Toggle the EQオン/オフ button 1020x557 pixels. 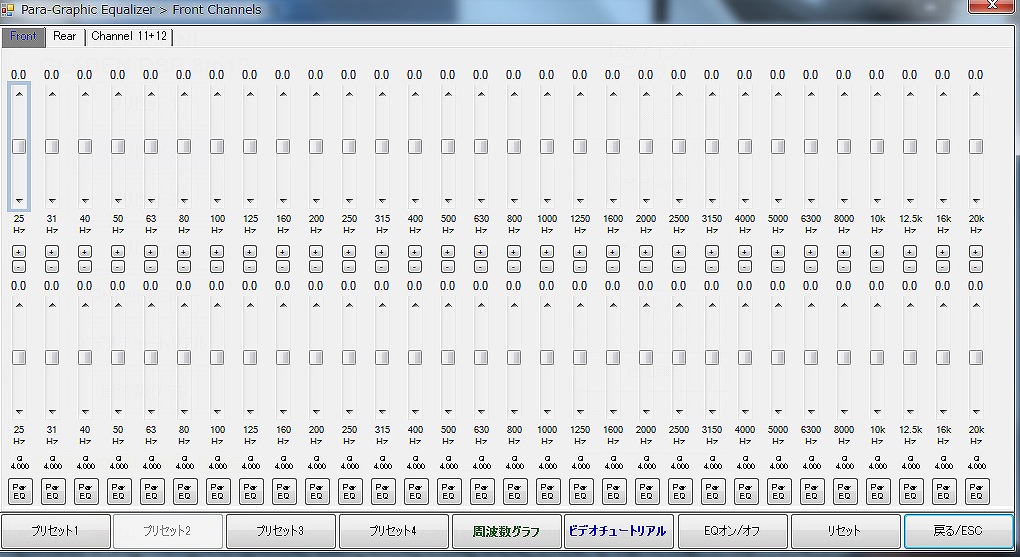733,531
